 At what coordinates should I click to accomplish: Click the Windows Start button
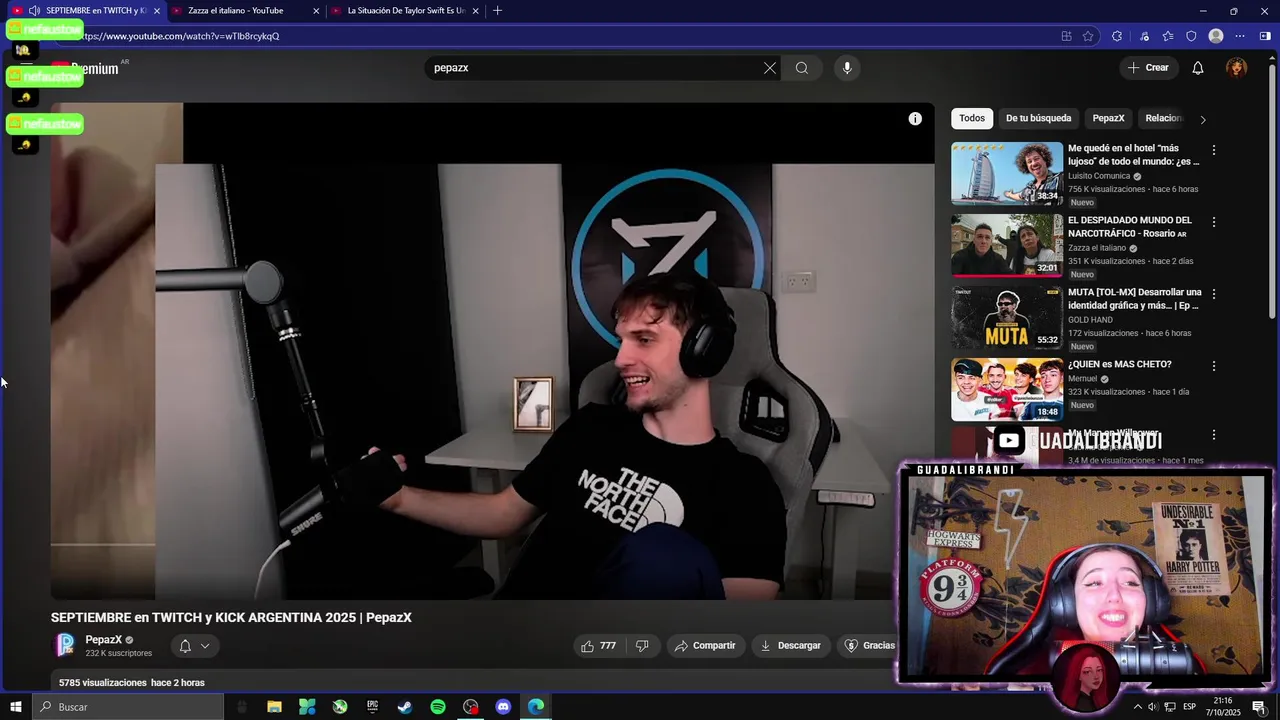pos(15,707)
